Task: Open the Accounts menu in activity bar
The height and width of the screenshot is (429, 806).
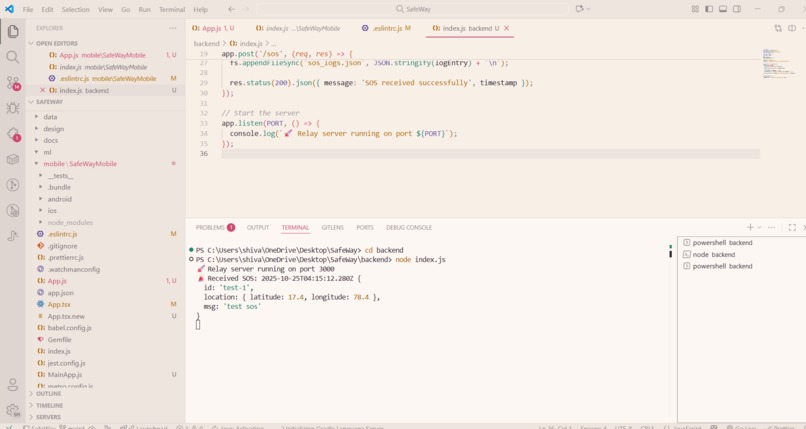Action: tap(13, 384)
